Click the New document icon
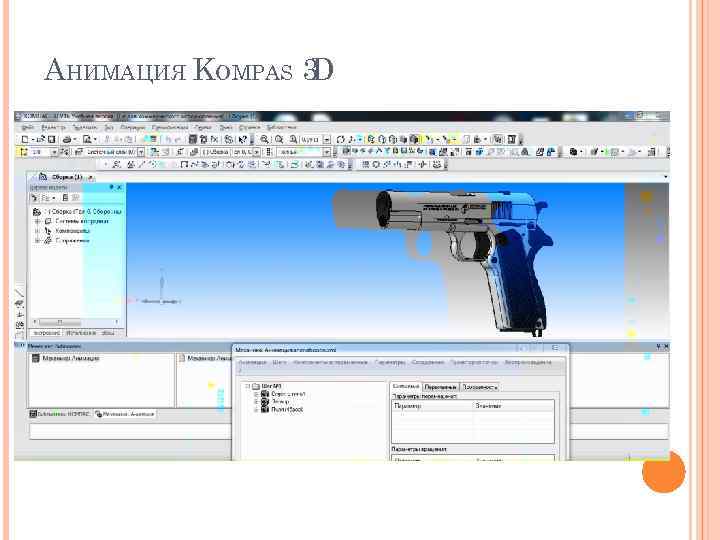The width and height of the screenshot is (720, 540). tap(25, 139)
